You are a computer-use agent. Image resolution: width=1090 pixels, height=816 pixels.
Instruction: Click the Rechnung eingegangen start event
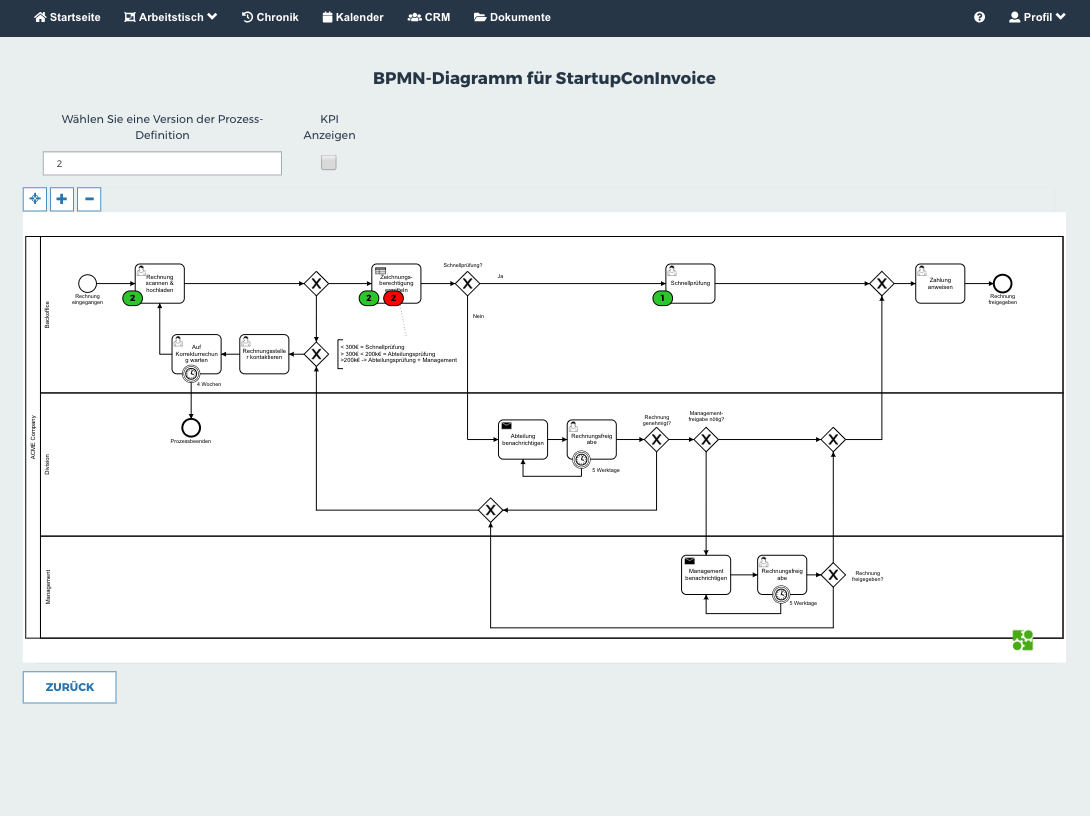87,283
